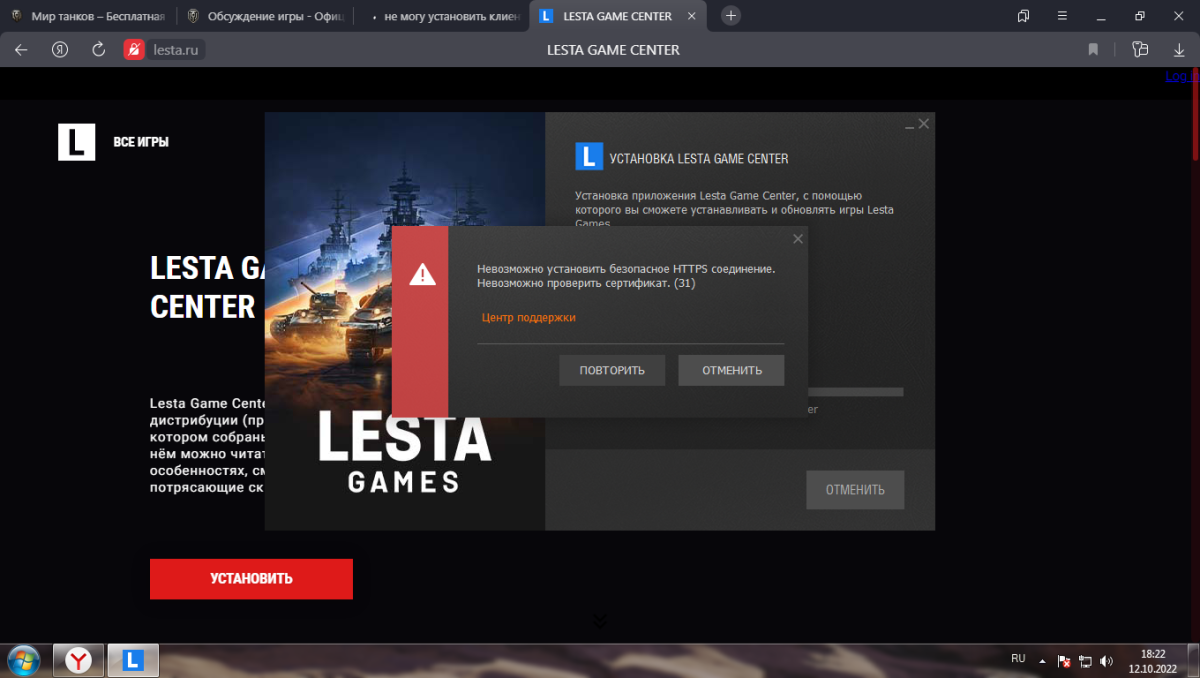
Task: Reload the page with refresh icon
Action: [x=98, y=50]
